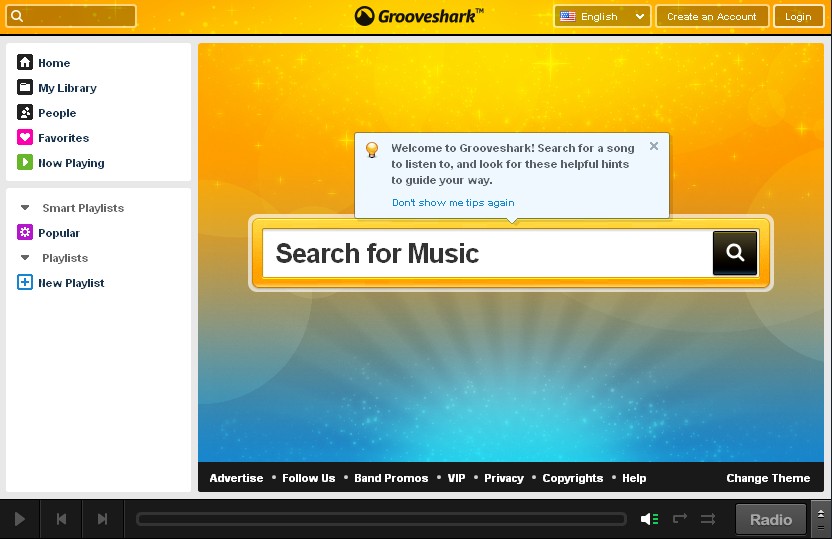
Task: Click the Login button
Action: 798,16
